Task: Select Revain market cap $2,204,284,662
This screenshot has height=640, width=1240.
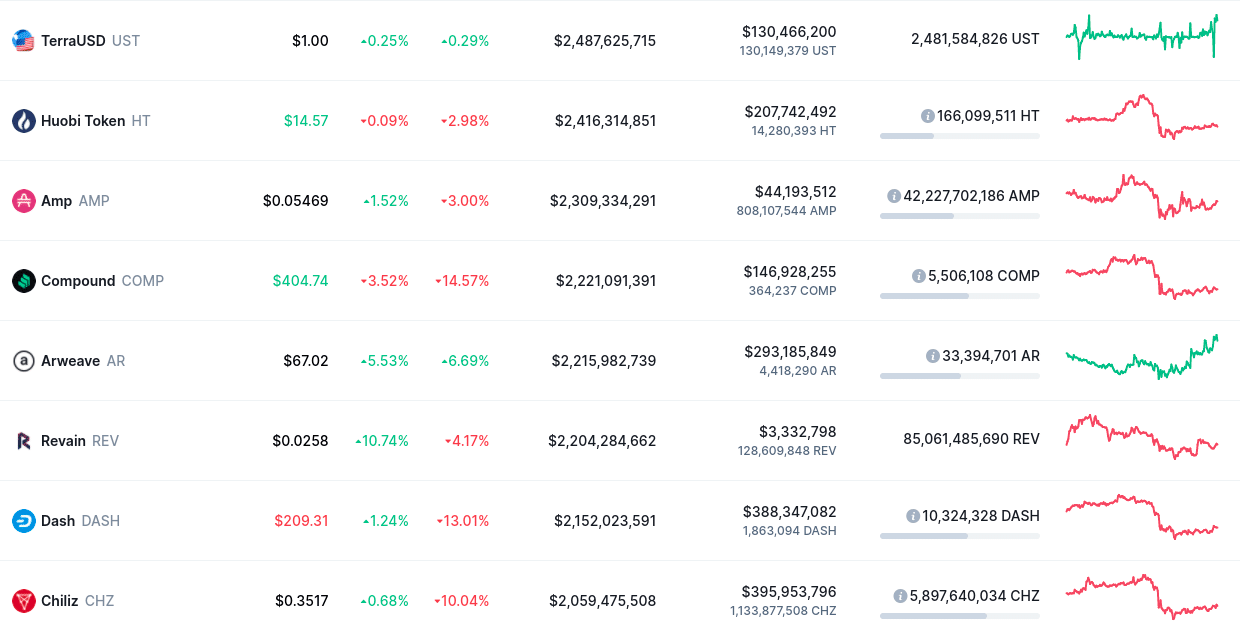Action: coord(602,441)
